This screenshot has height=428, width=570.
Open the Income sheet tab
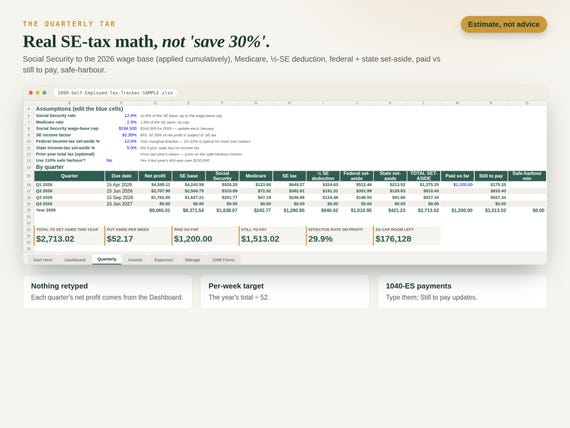click(135, 260)
